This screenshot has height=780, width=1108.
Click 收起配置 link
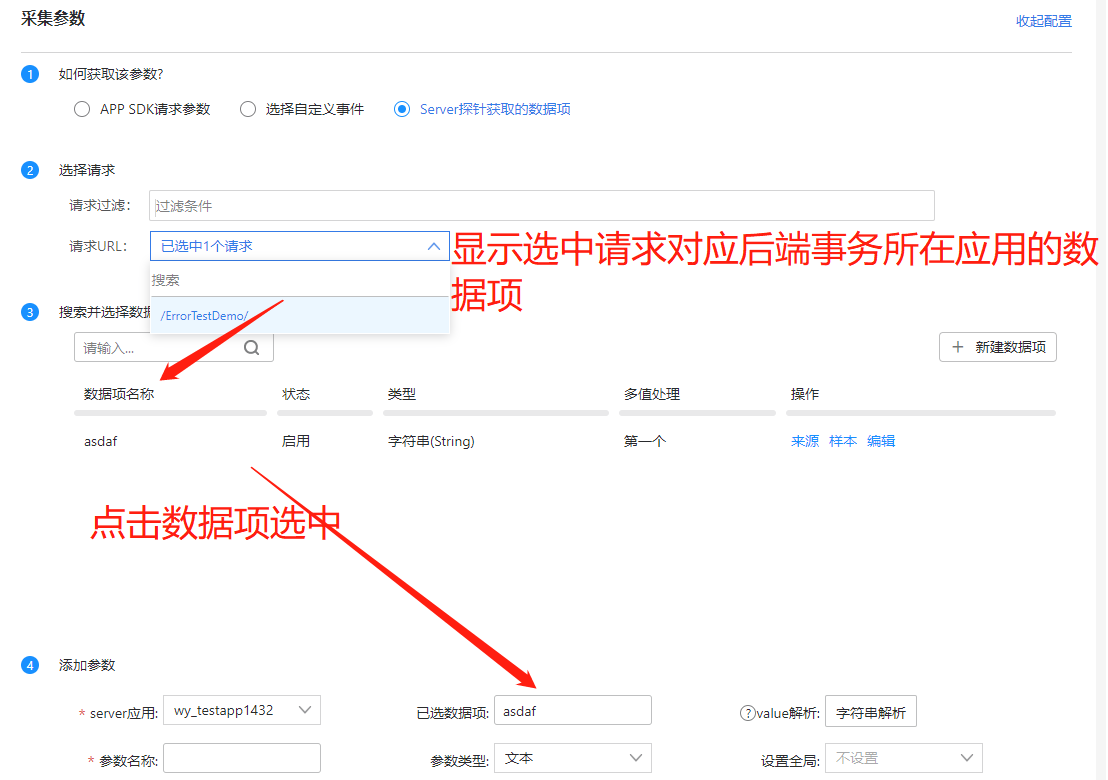(x=1043, y=21)
